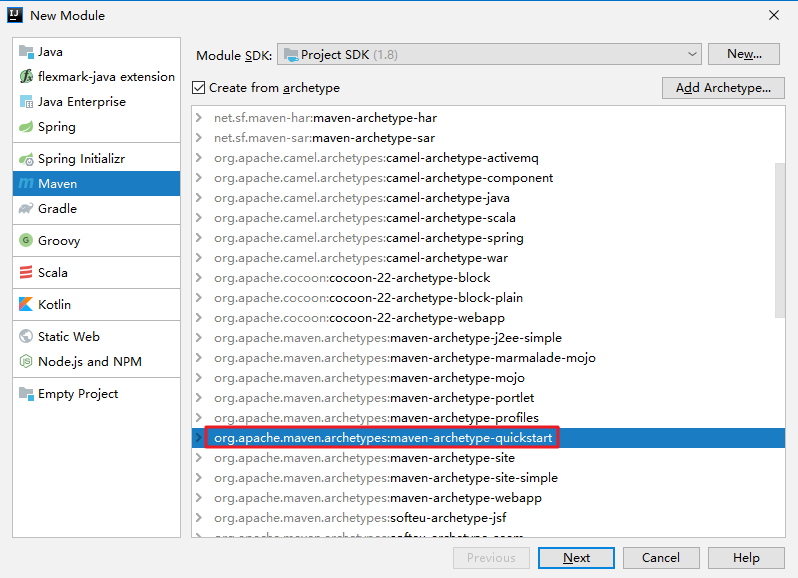The width and height of the screenshot is (798, 578).
Task: Click the Empty Project folder icon
Action: click(26, 393)
